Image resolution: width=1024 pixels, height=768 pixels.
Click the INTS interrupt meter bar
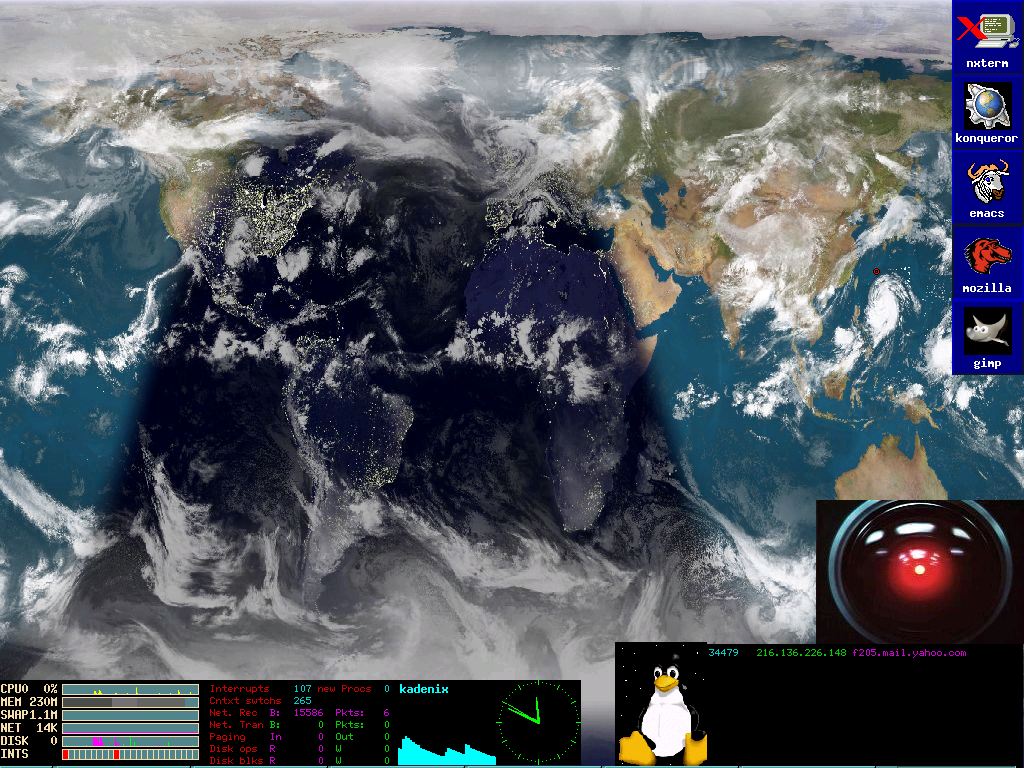pos(130,754)
